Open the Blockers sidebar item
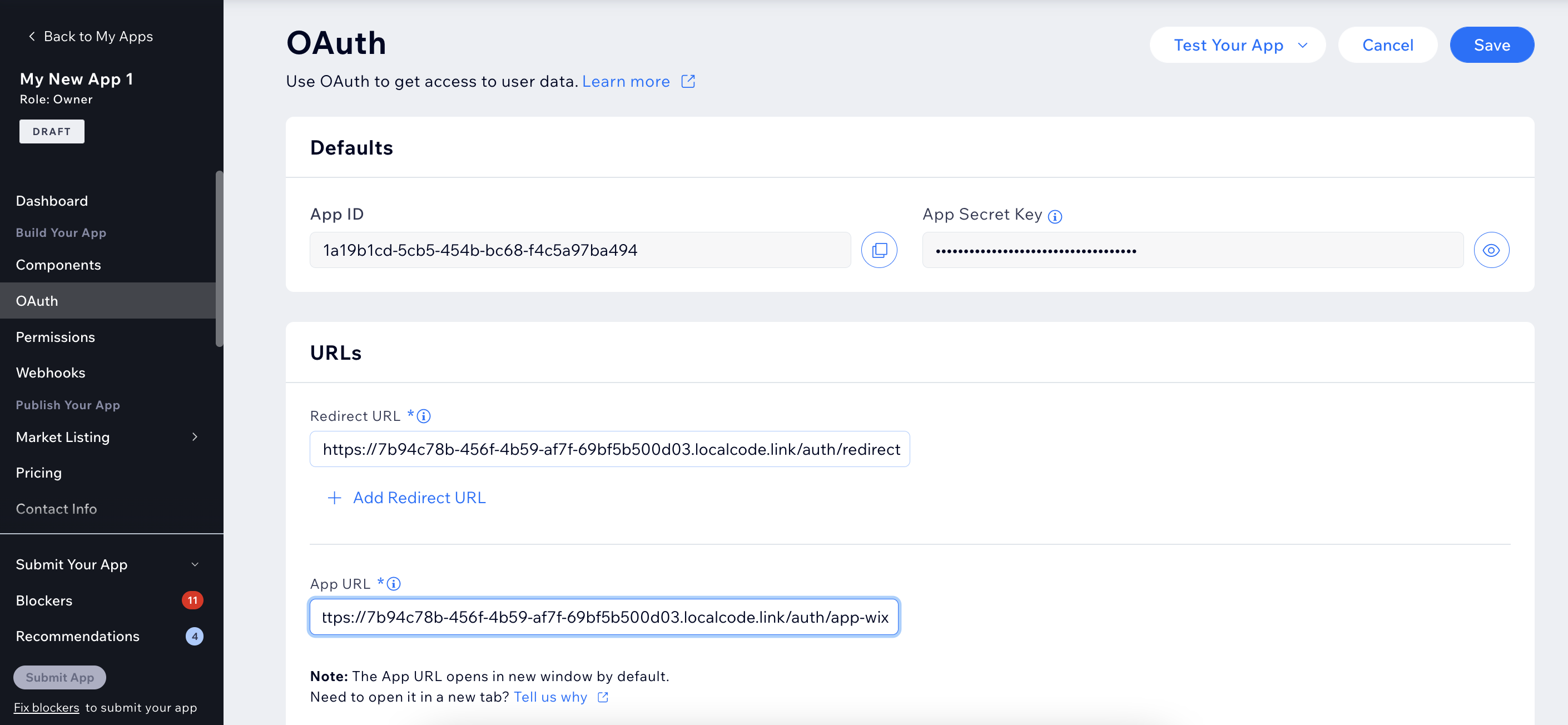The width and height of the screenshot is (1568, 725). 44,600
